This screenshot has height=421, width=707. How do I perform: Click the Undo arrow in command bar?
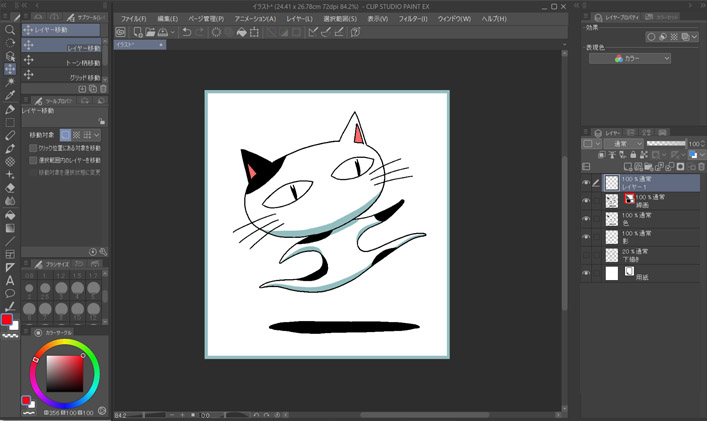pyautogui.click(x=188, y=33)
